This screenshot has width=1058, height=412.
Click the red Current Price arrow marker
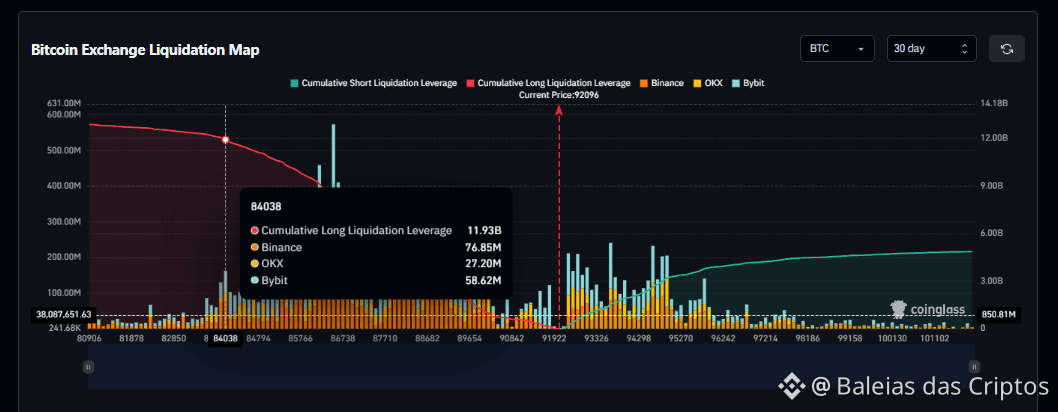(559, 111)
